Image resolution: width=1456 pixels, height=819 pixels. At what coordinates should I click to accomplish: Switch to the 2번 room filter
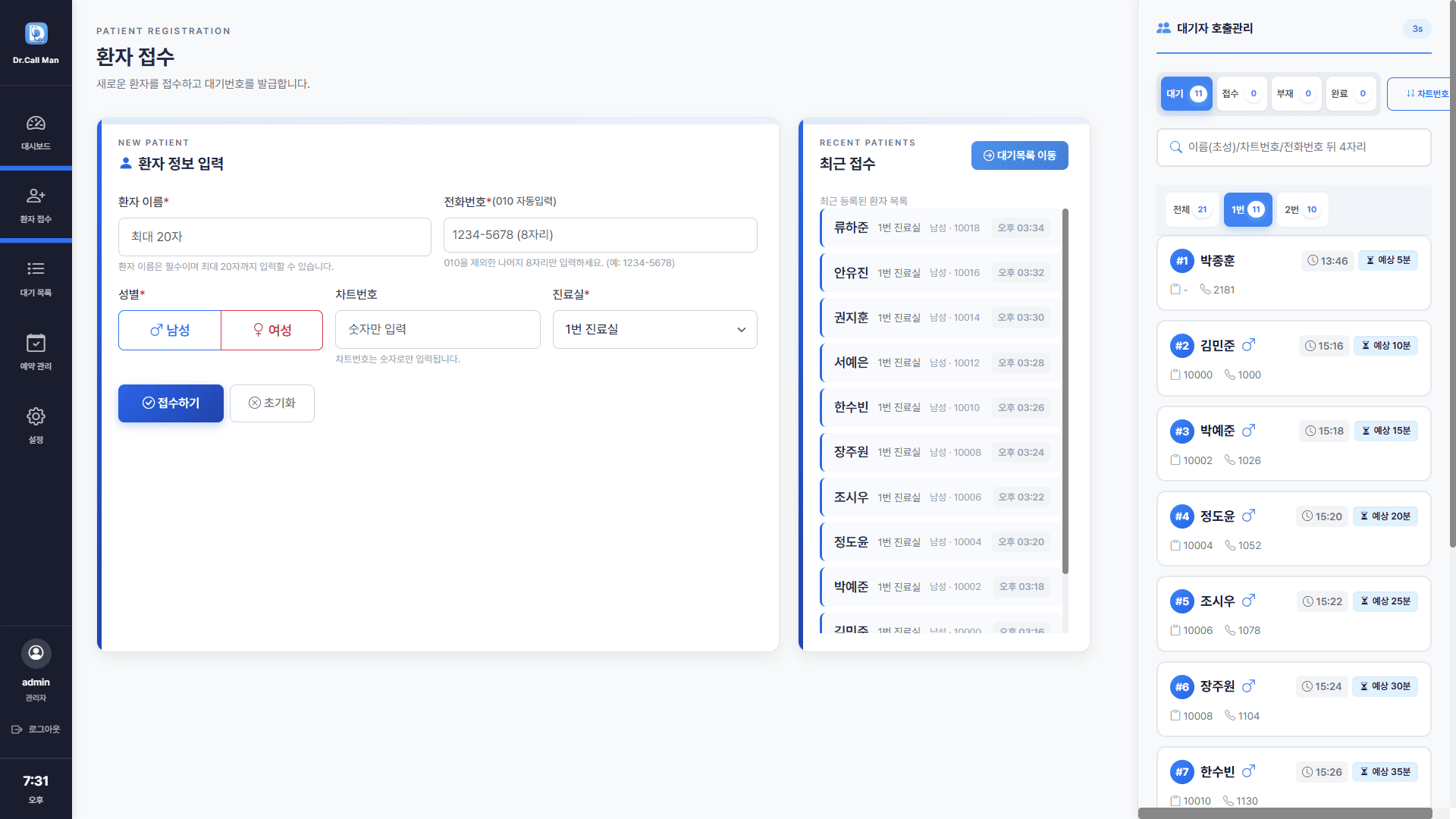point(1301,210)
